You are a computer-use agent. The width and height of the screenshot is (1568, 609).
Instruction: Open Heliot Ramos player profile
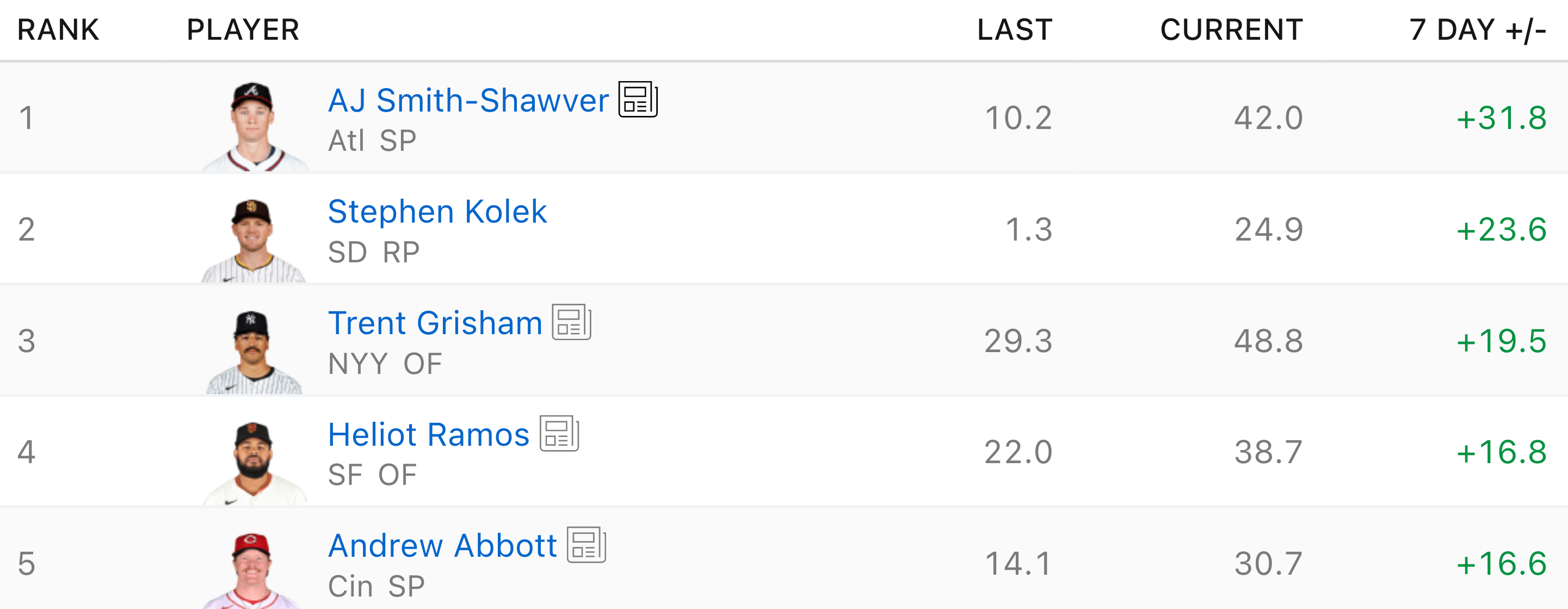click(428, 435)
